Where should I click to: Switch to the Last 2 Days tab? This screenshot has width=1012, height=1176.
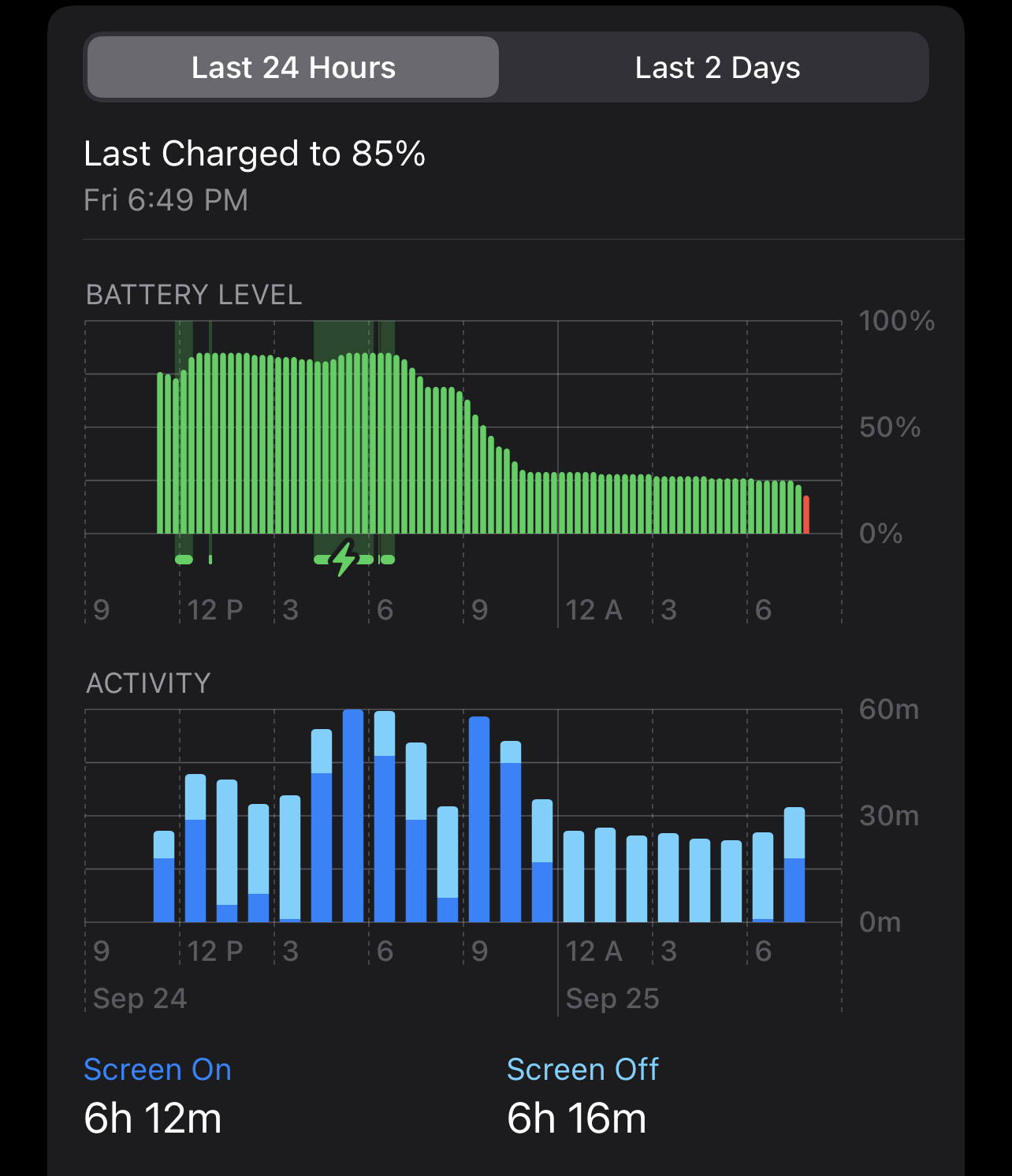717,68
